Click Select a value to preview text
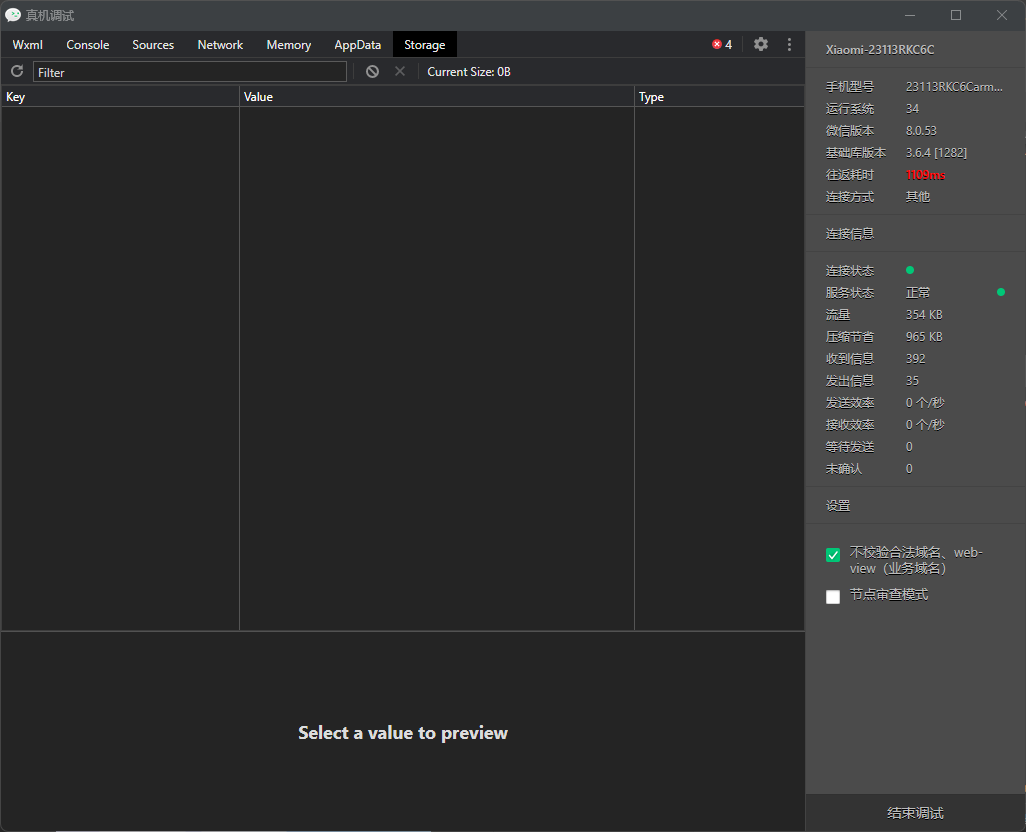 click(403, 733)
